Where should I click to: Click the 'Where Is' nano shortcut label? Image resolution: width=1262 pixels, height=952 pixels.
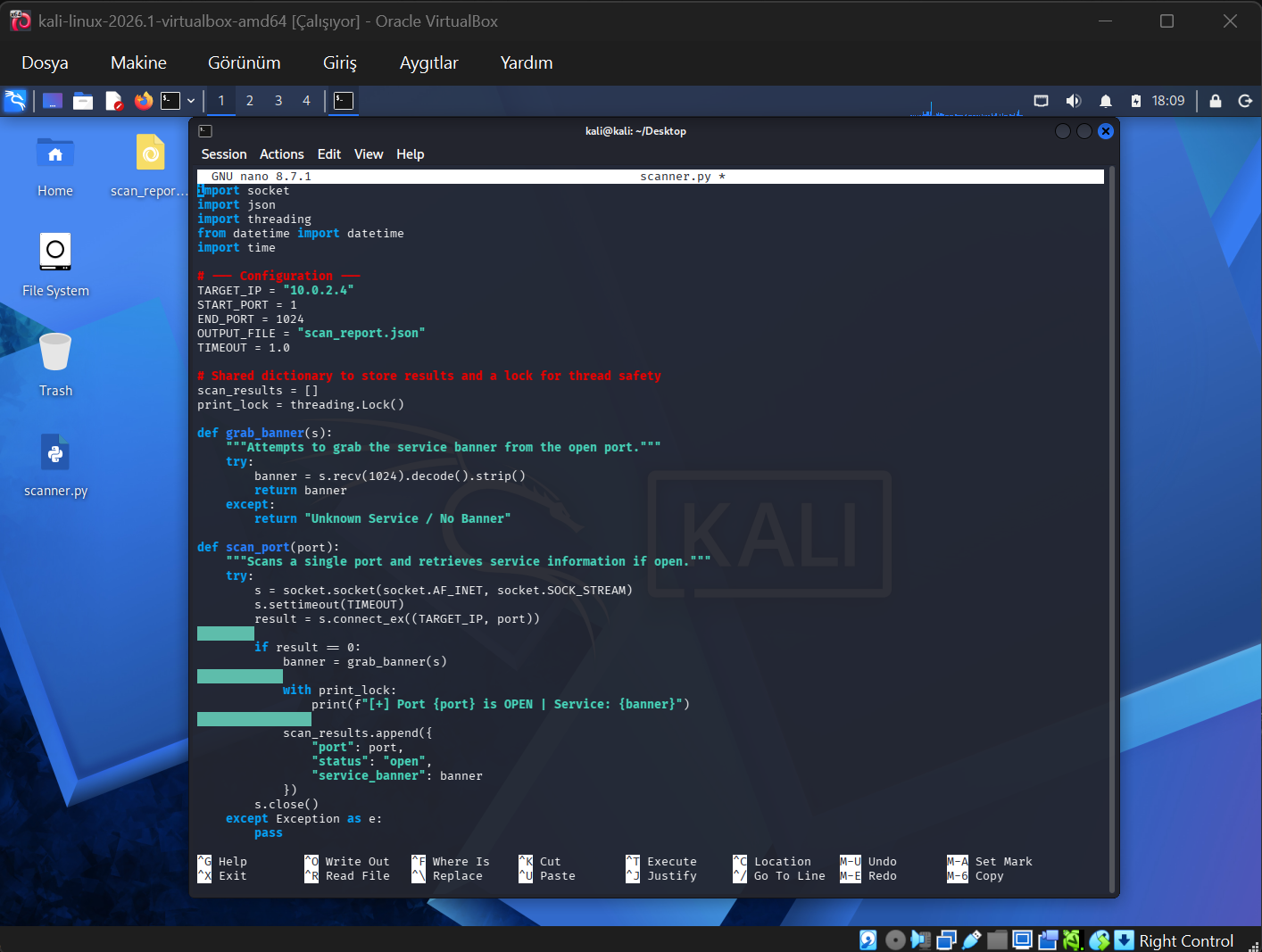461,862
